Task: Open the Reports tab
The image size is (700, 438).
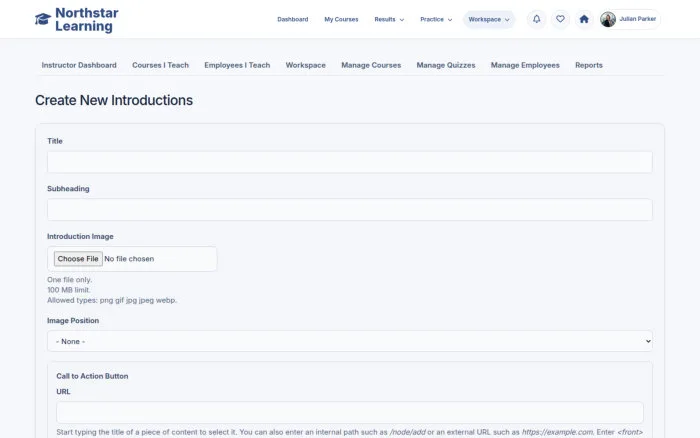Action: [x=588, y=65]
